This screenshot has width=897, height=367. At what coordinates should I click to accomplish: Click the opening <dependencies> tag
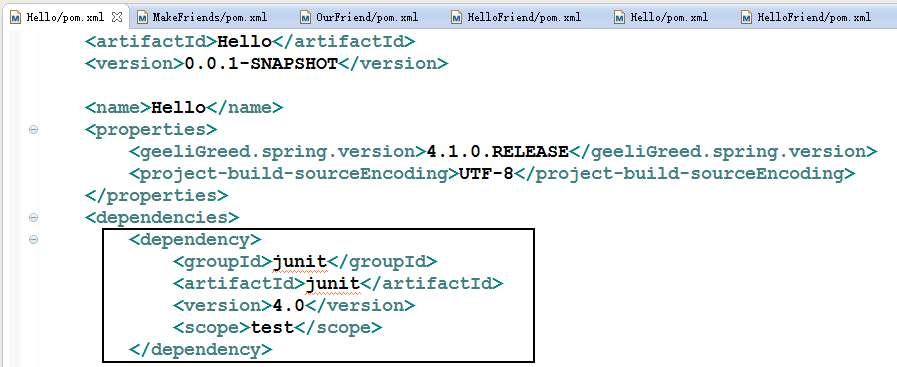(x=162, y=217)
